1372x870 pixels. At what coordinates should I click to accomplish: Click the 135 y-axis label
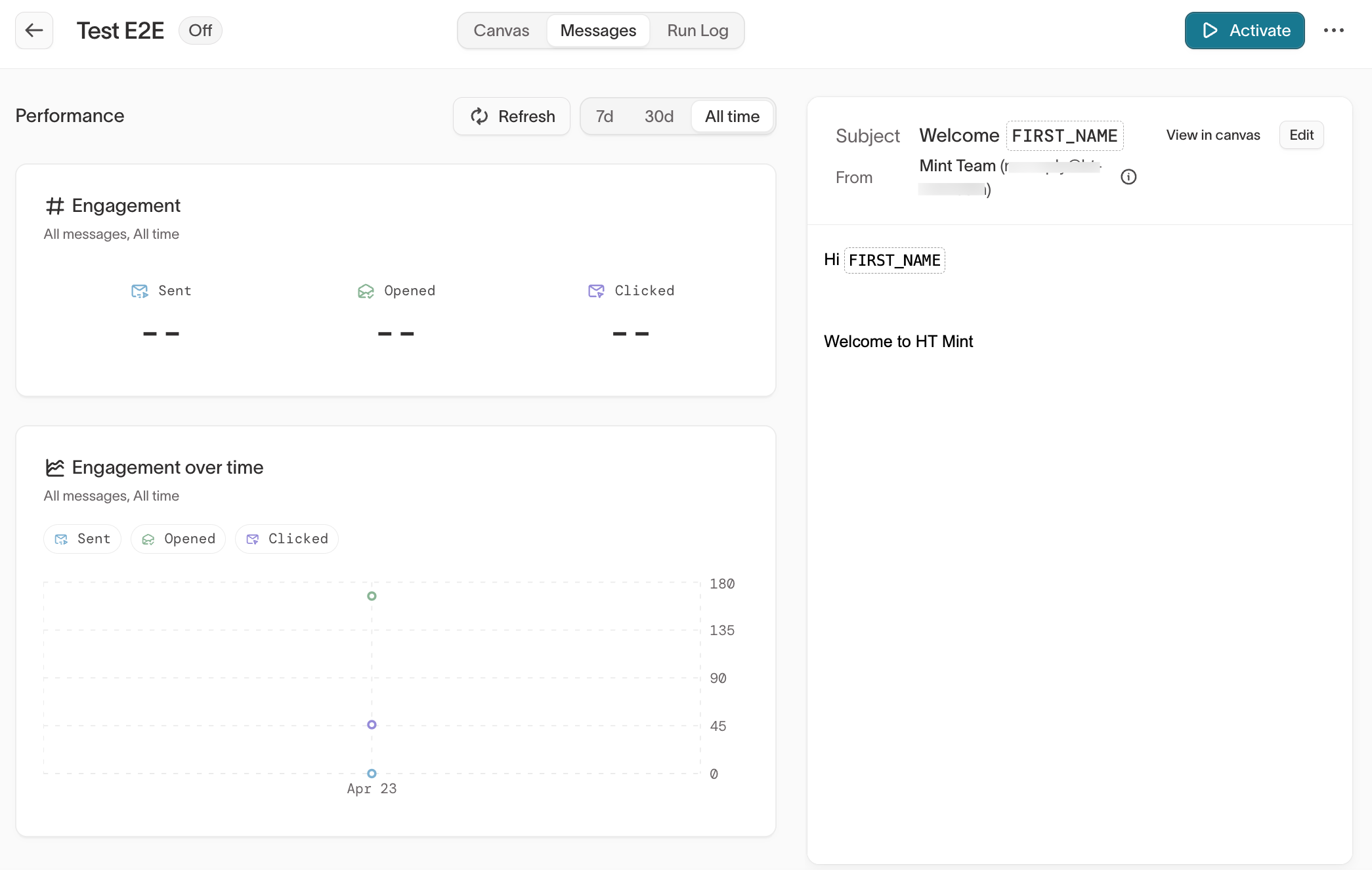pos(722,631)
